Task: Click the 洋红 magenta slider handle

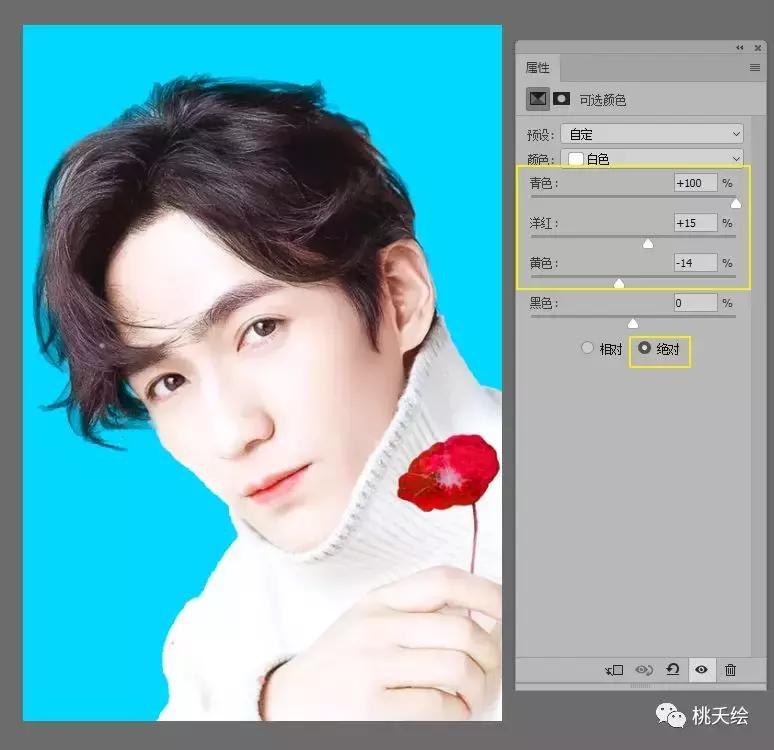Action: [x=648, y=243]
